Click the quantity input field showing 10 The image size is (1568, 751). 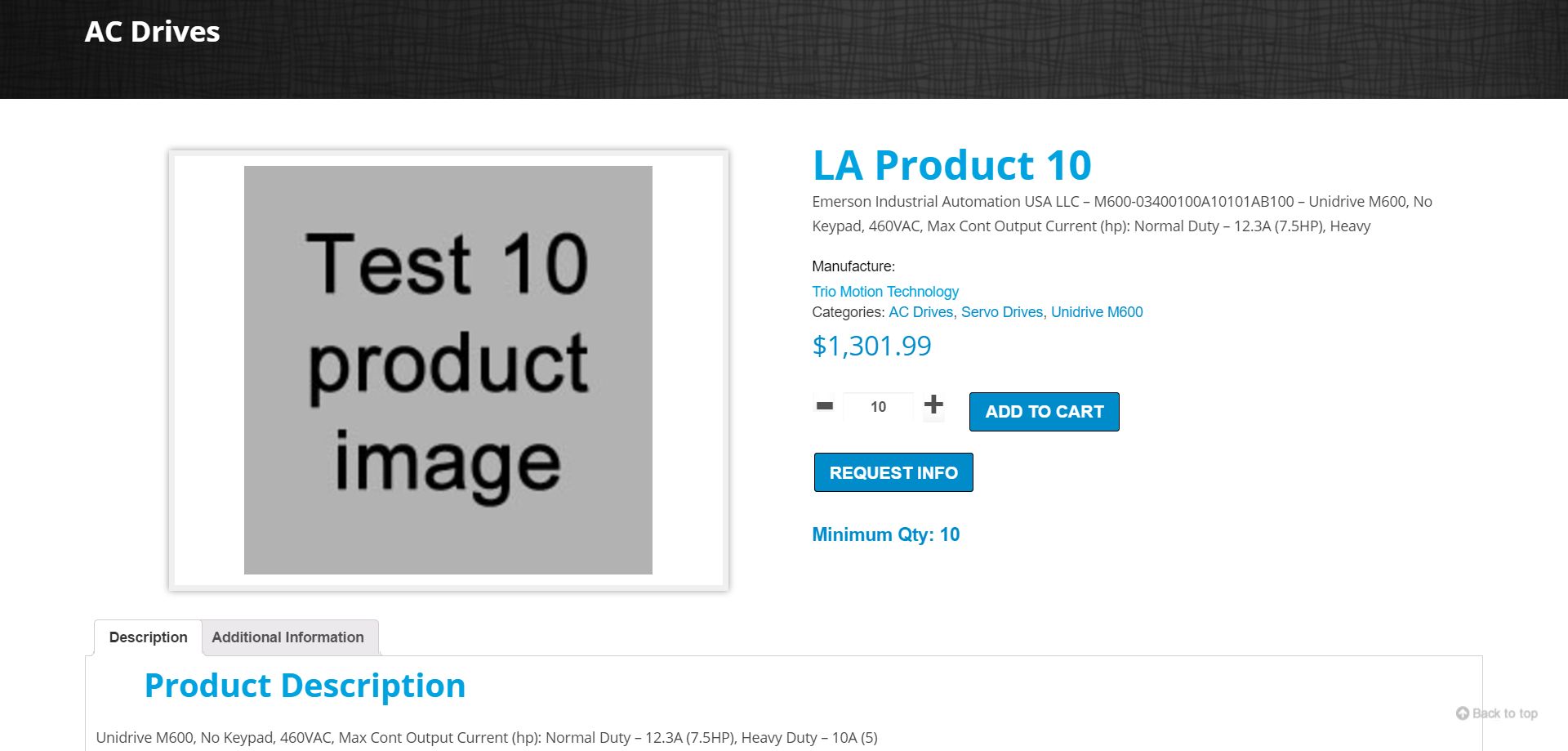click(x=878, y=407)
